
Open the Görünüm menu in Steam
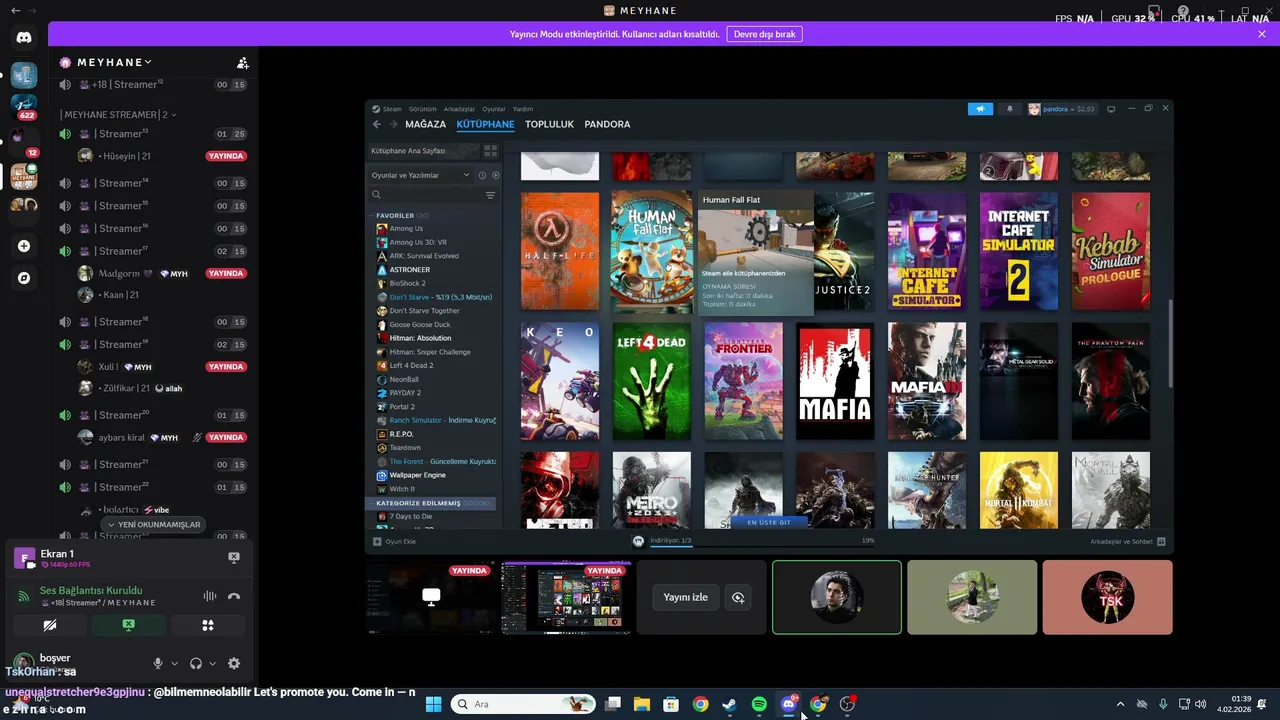422,109
